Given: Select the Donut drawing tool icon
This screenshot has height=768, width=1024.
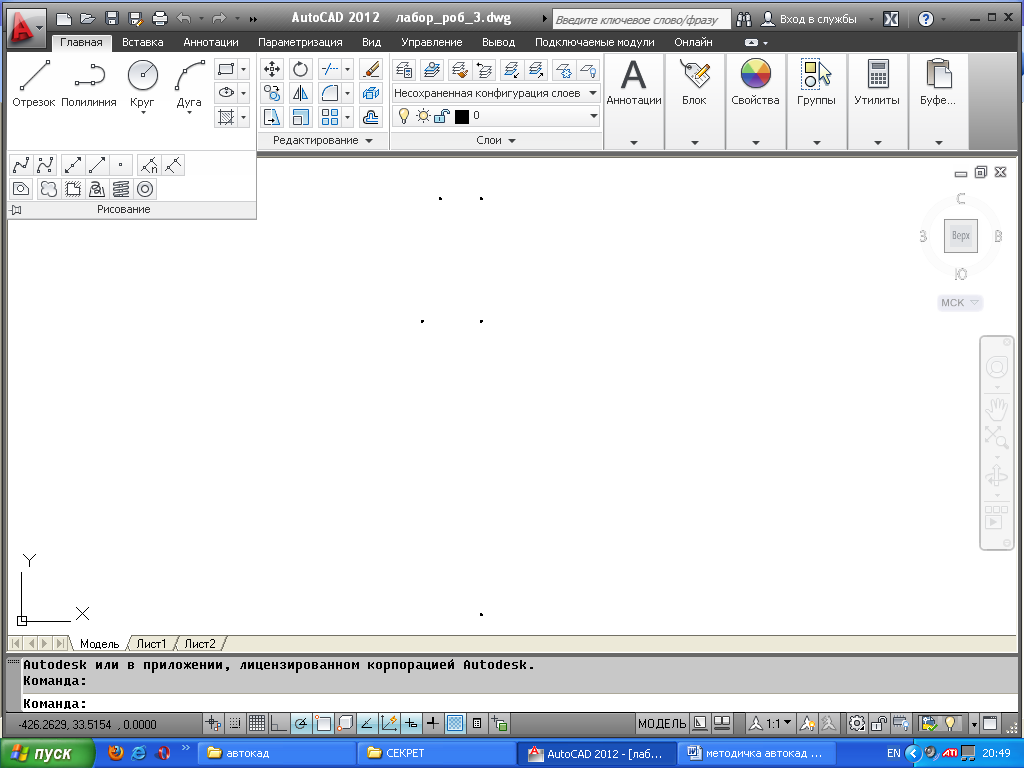Looking at the screenshot, I should (145, 189).
